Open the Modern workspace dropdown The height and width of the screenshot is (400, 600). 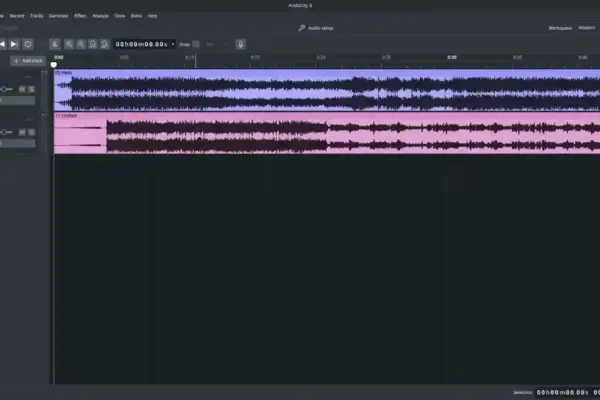(x=587, y=28)
